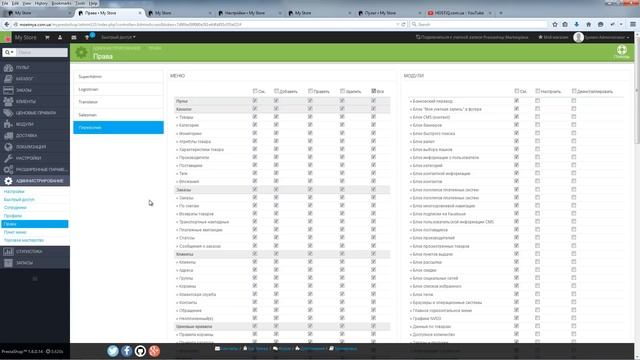The height and width of the screenshot is (360, 640).
Task: Select the SuperAdmin profile
Action: tap(118, 76)
